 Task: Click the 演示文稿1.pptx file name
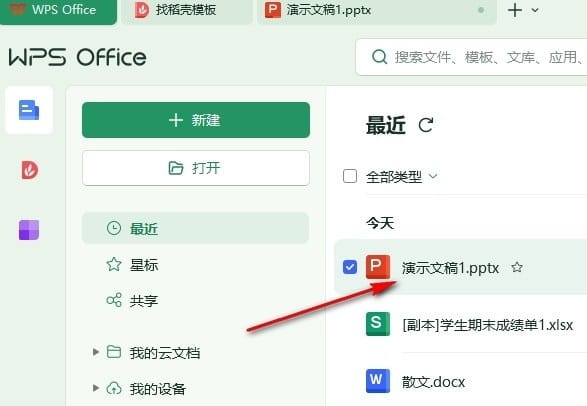click(x=450, y=268)
